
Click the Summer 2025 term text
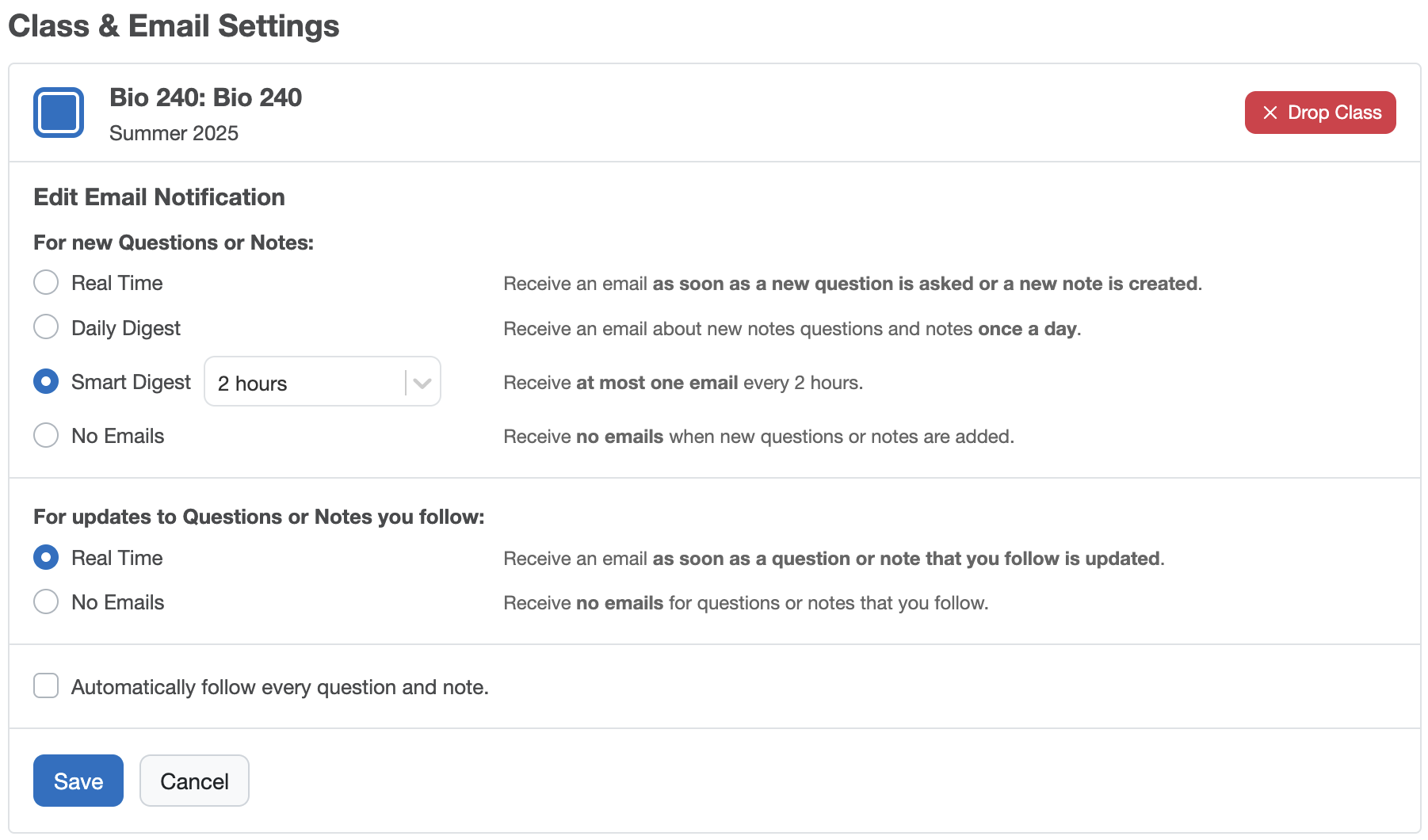[x=174, y=133]
